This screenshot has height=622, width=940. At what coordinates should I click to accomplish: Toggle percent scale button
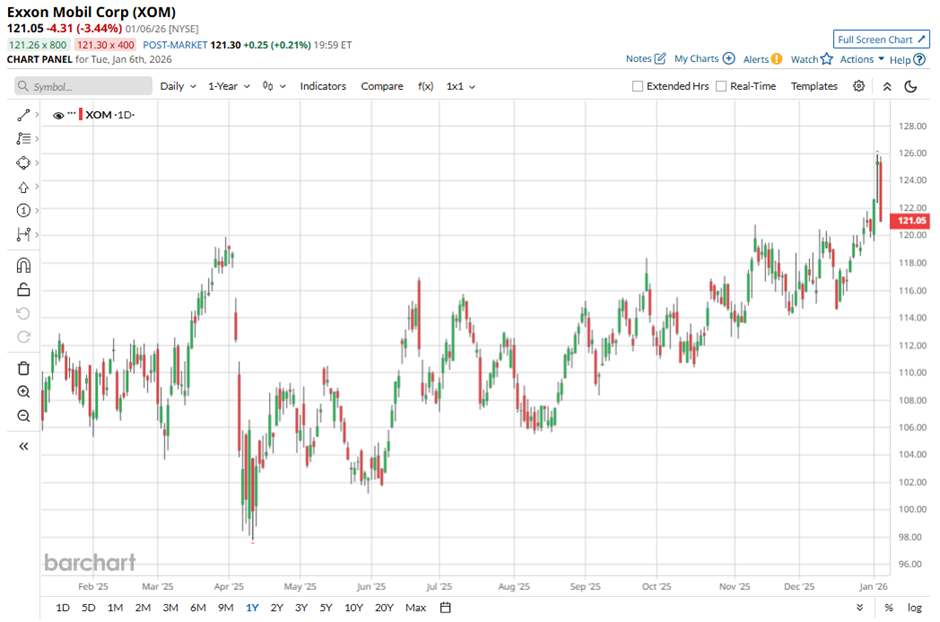(888, 608)
